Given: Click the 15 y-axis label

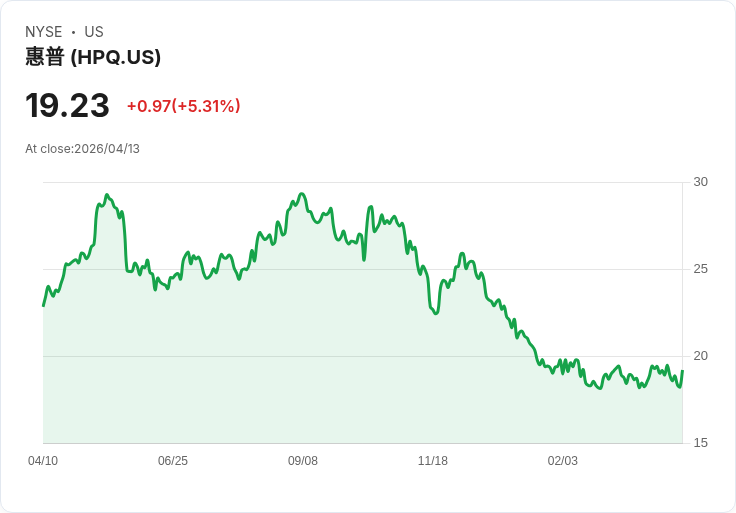Looking at the screenshot, I should [x=701, y=443].
